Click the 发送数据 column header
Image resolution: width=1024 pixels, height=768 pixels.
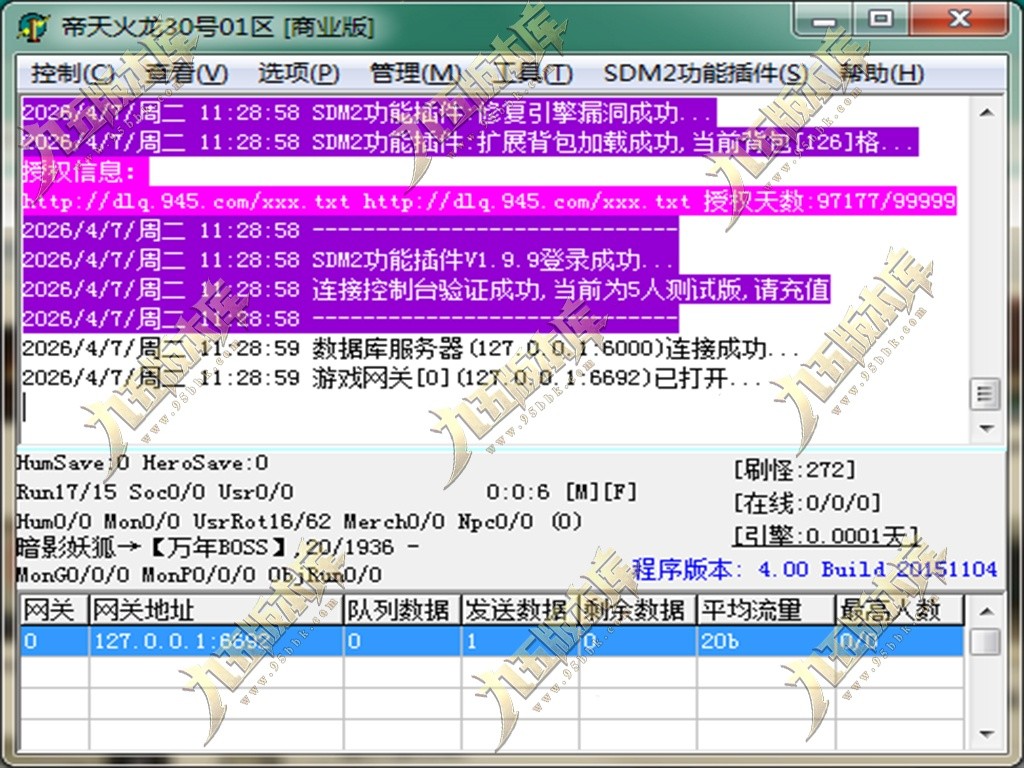tap(520, 611)
